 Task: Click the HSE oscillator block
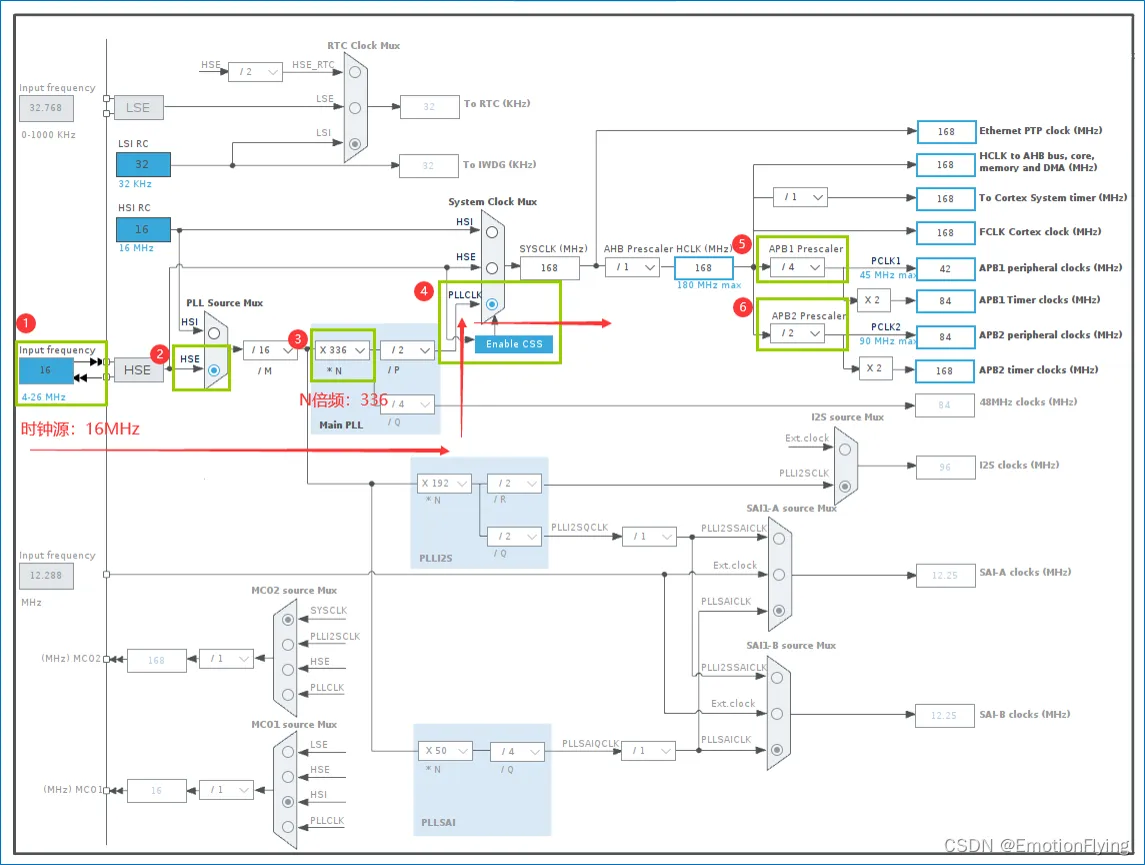(x=138, y=370)
